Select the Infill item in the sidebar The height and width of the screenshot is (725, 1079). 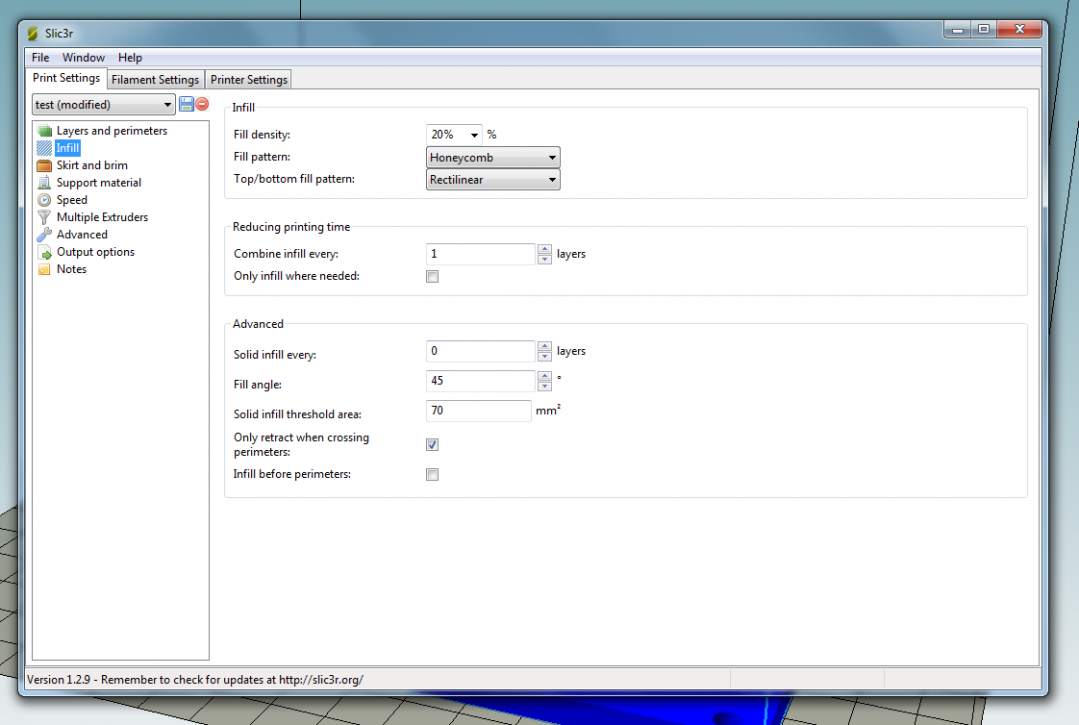tap(67, 148)
